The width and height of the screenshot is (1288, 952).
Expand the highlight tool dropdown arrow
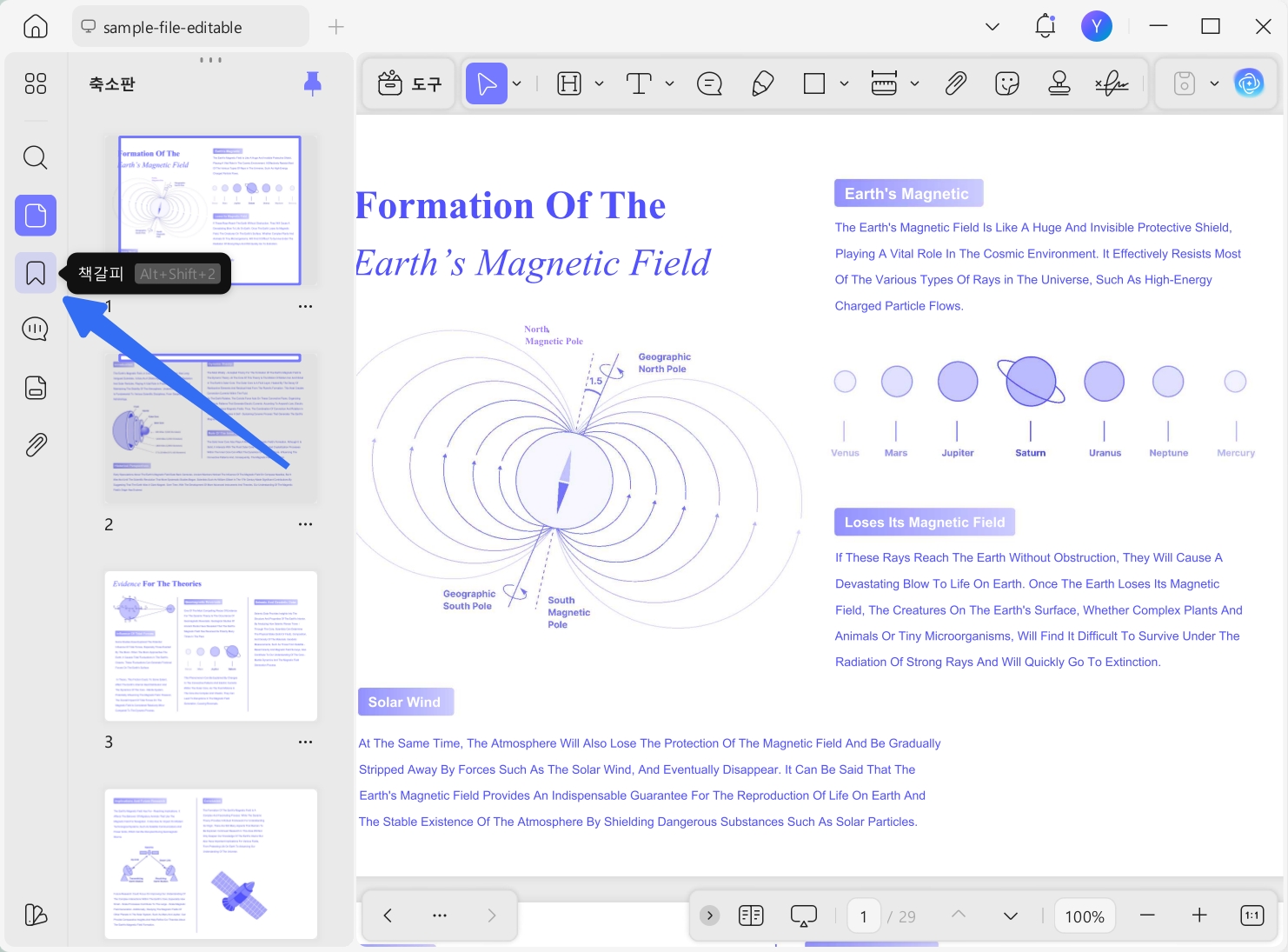click(599, 83)
